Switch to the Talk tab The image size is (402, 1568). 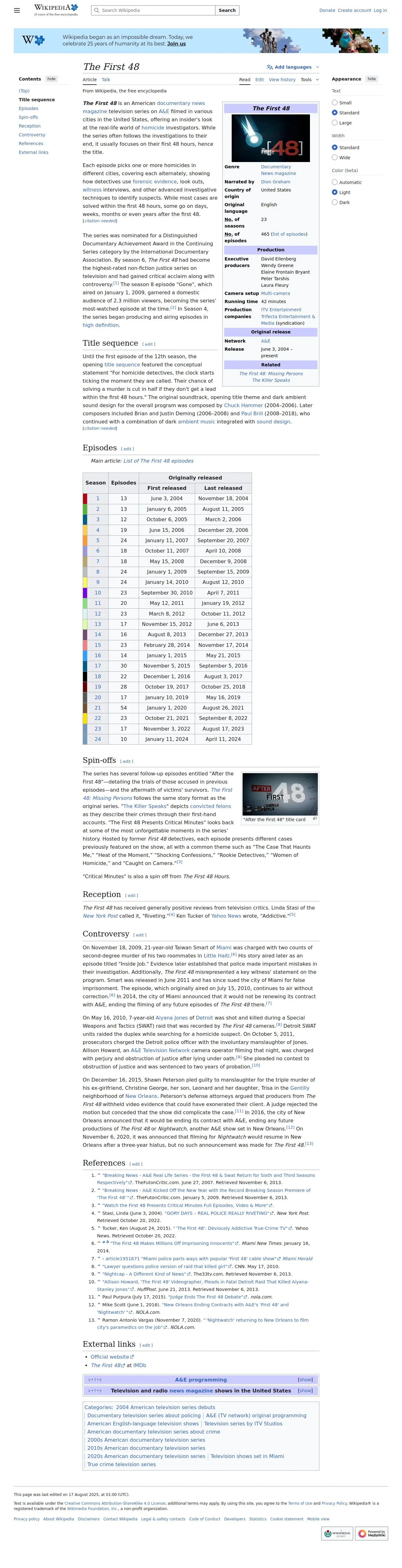pos(106,80)
